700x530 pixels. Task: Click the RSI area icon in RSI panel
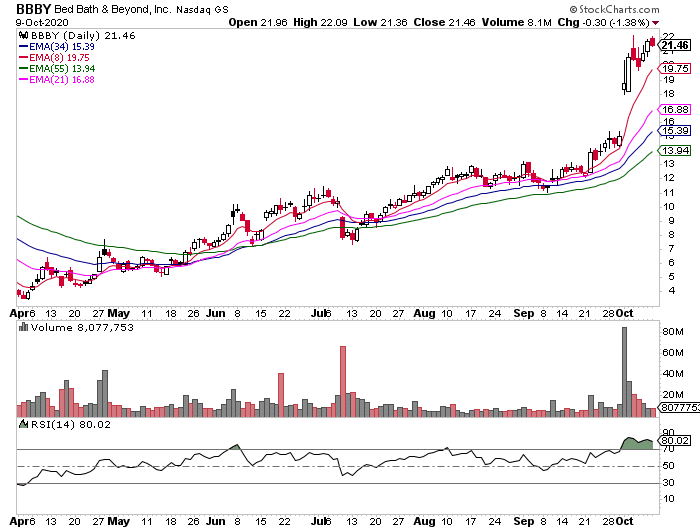coord(24,424)
